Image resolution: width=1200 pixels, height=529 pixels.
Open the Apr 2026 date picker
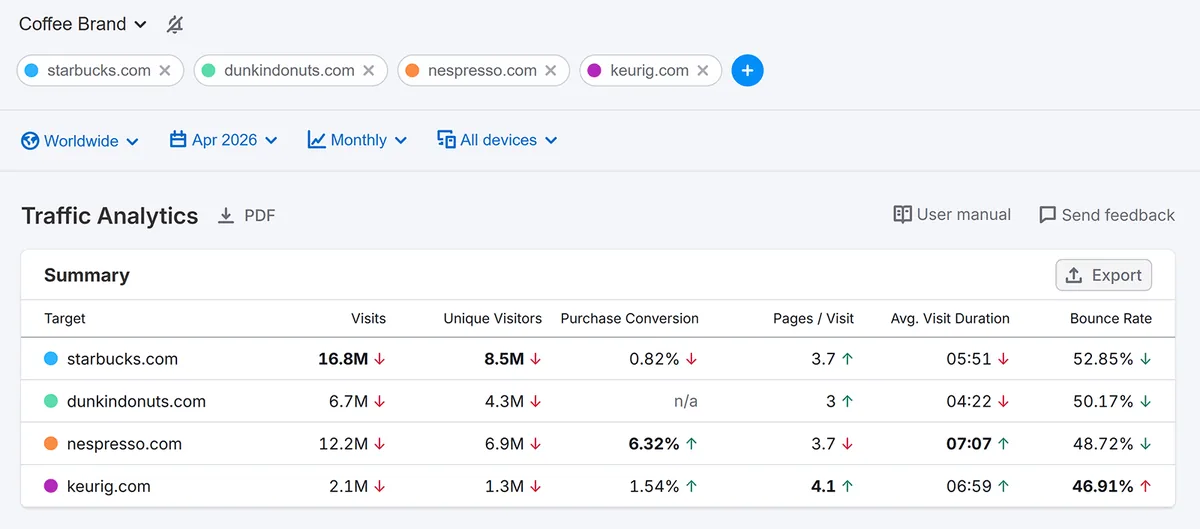point(223,140)
